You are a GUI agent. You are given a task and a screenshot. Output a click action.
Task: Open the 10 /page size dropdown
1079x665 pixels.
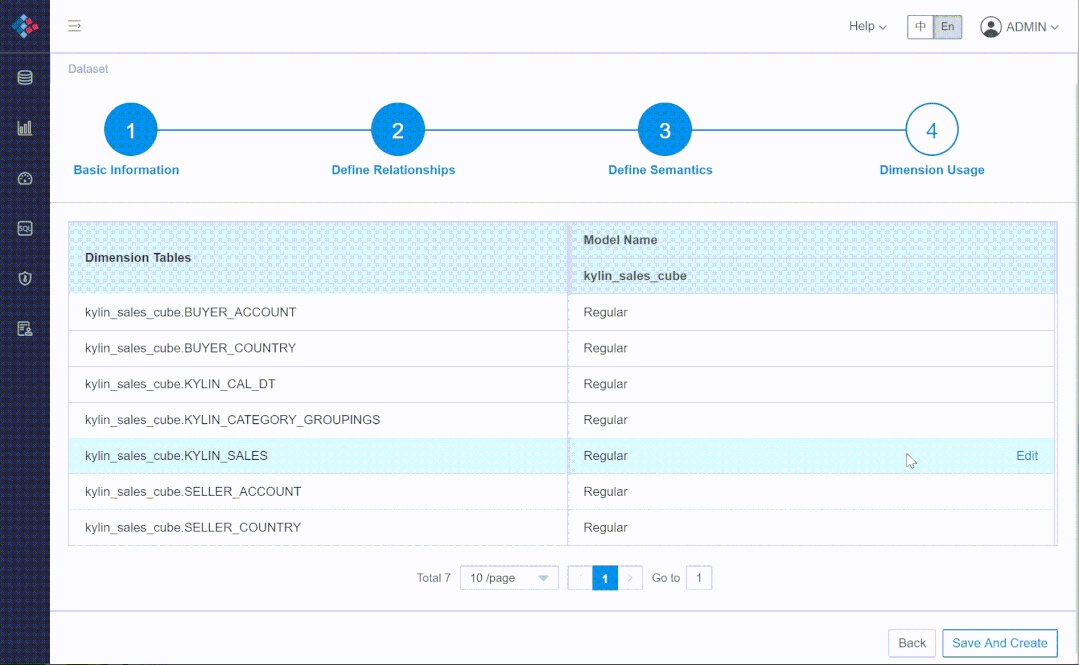click(509, 578)
